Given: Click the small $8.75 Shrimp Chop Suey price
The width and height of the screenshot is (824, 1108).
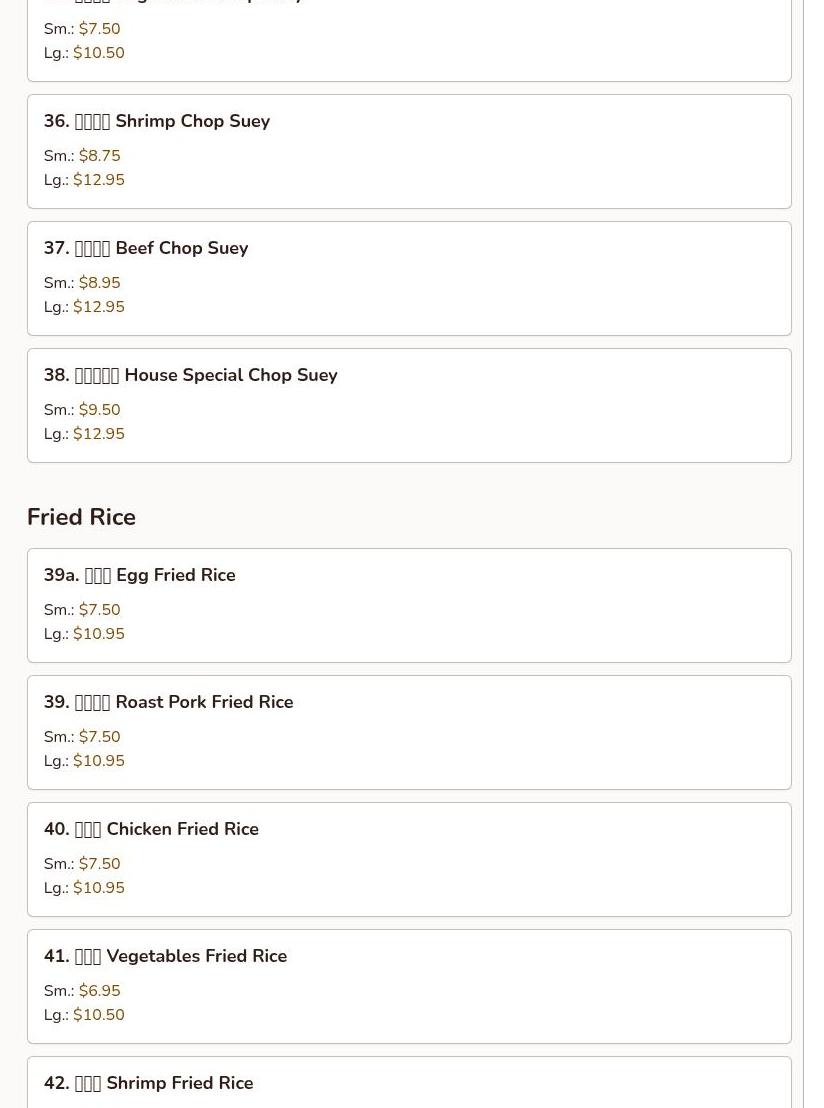Looking at the screenshot, I should [x=99, y=156].
